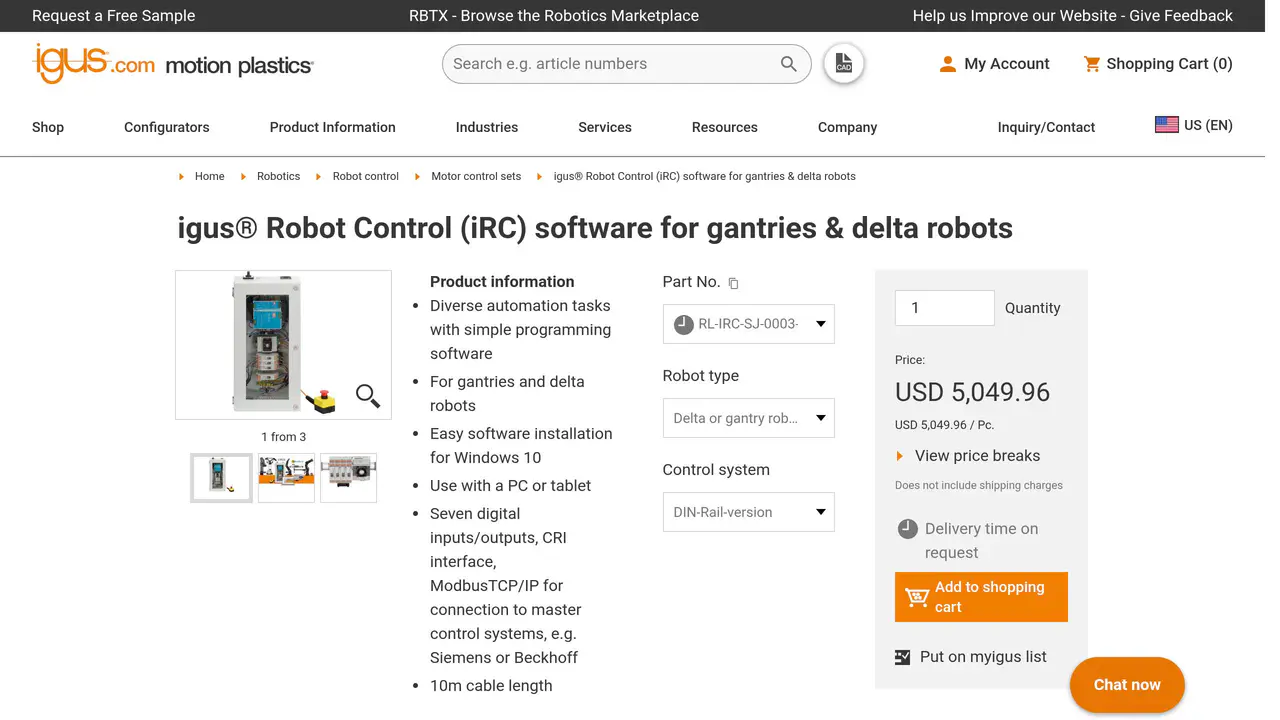Image resolution: width=1280 pixels, height=720 pixels.
Task: Click My Account text link
Action: (1007, 64)
